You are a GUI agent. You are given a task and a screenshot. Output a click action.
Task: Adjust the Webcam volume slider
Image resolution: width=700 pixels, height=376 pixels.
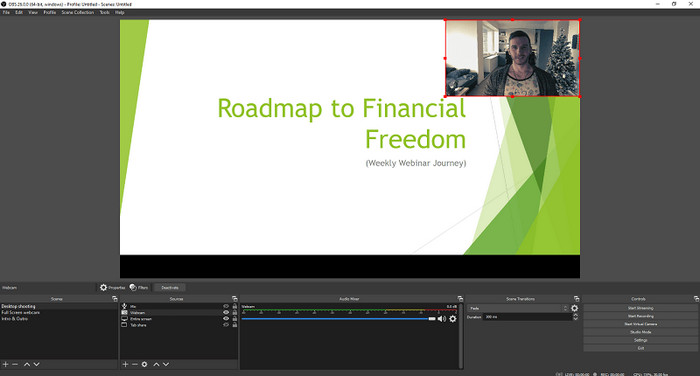tap(338, 319)
